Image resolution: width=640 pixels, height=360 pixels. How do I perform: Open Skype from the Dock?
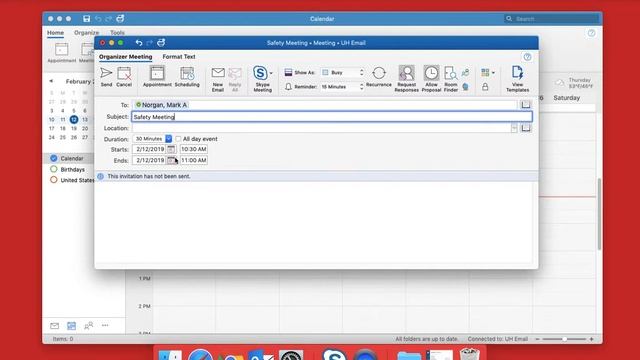(334, 355)
